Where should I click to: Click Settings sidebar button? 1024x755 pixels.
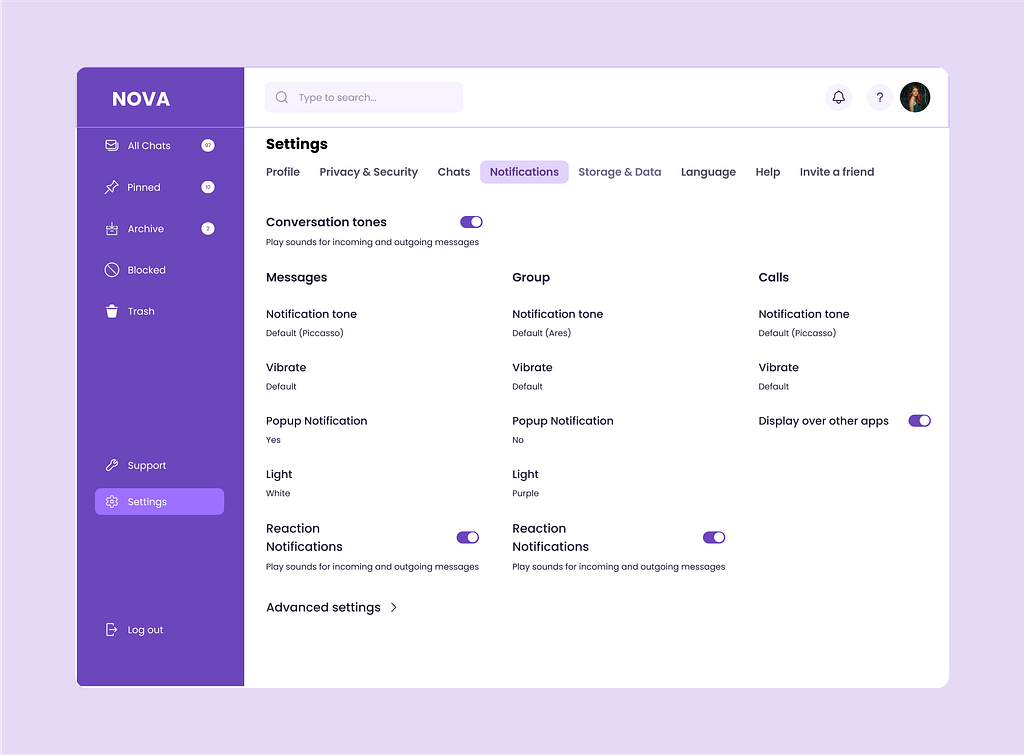160,502
